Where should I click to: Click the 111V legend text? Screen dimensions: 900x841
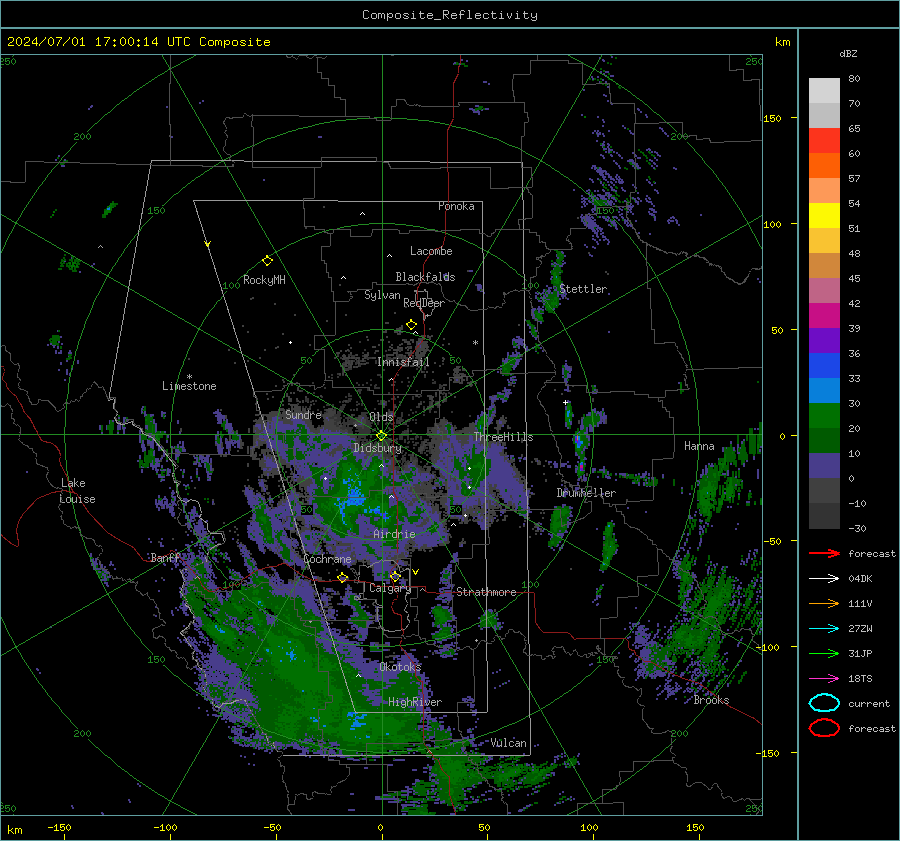click(x=860, y=603)
